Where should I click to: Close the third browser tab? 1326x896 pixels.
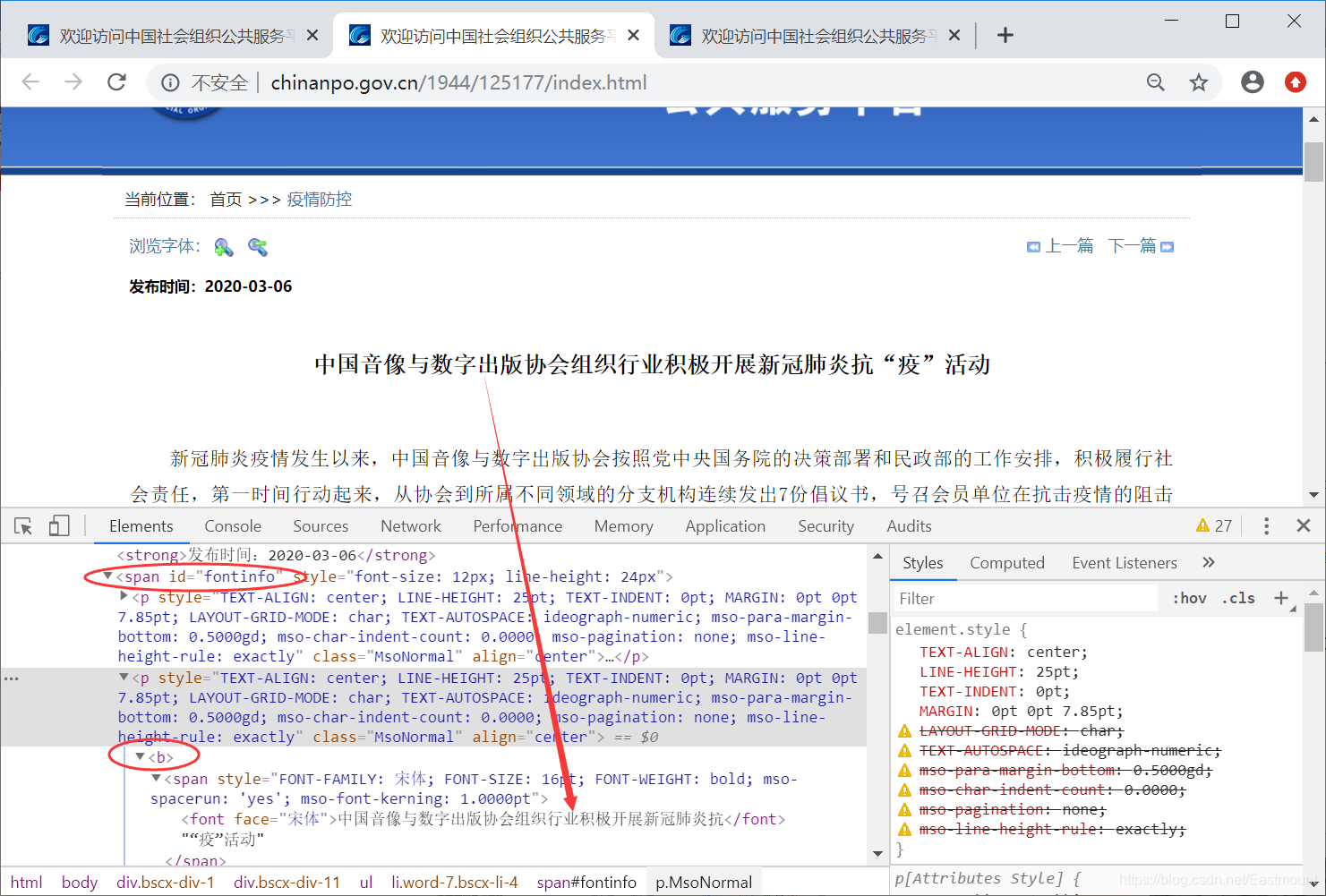point(954,35)
